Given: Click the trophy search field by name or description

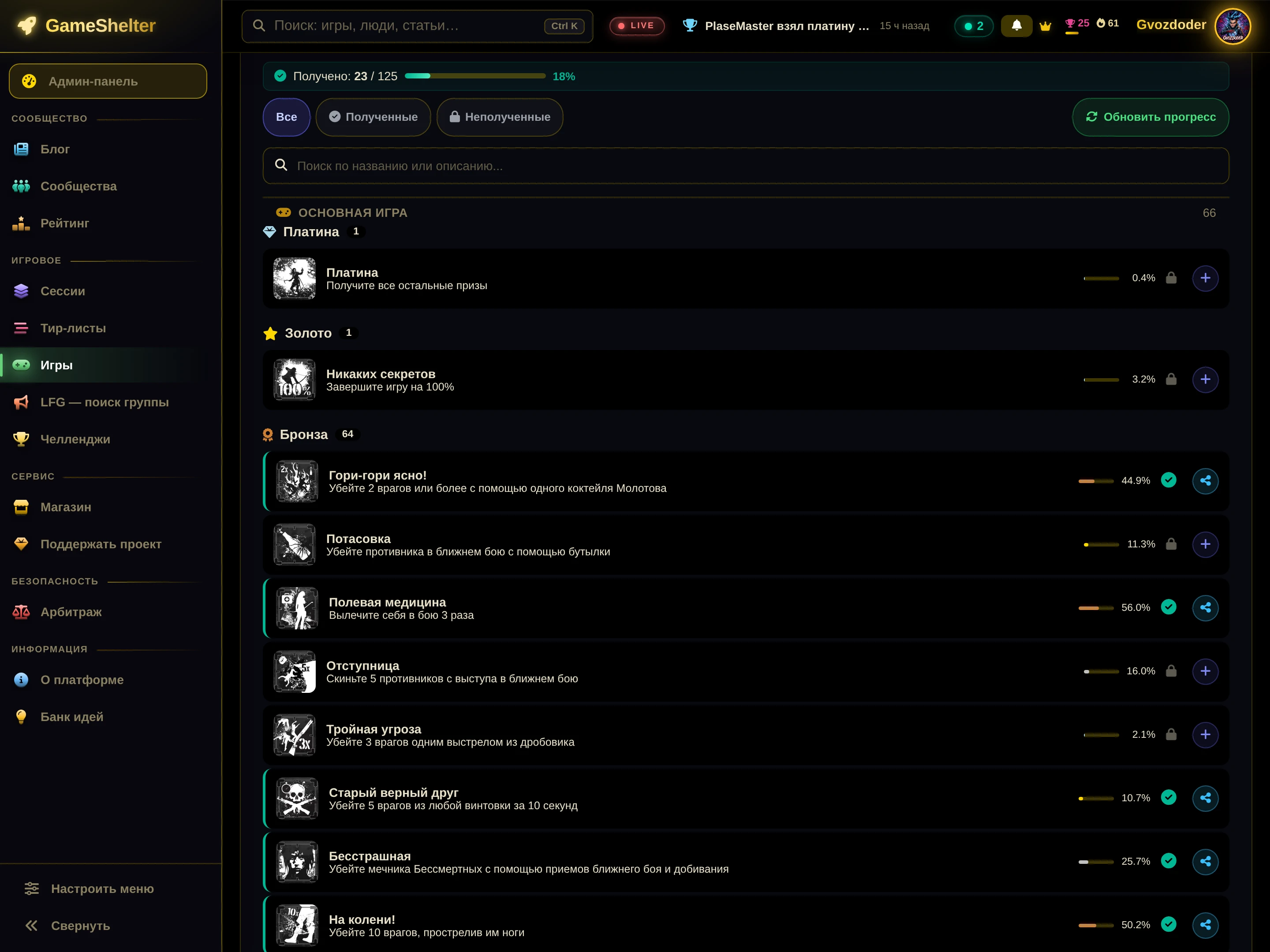Looking at the screenshot, I should 746,166.
